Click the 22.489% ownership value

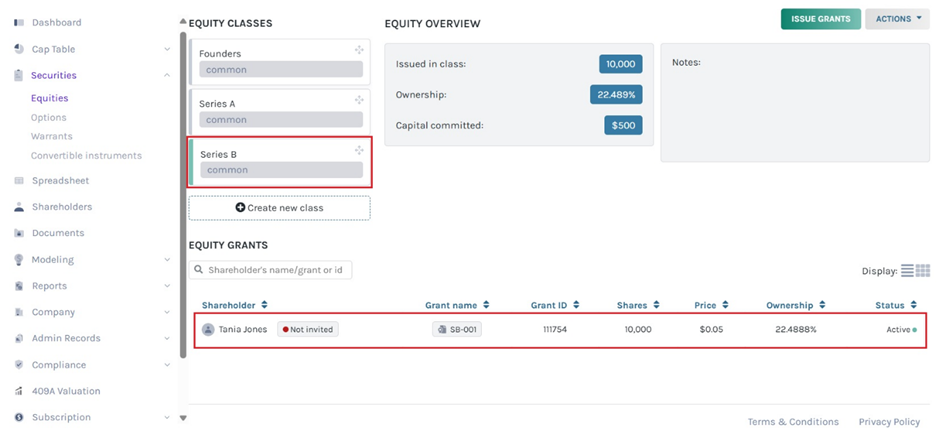pyautogui.click(x=616, y=95)
